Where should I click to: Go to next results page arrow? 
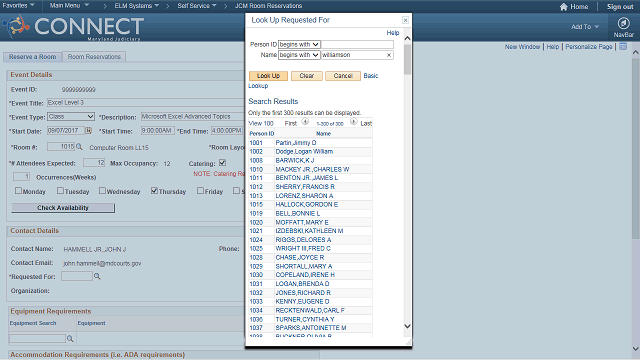point(353,122)
